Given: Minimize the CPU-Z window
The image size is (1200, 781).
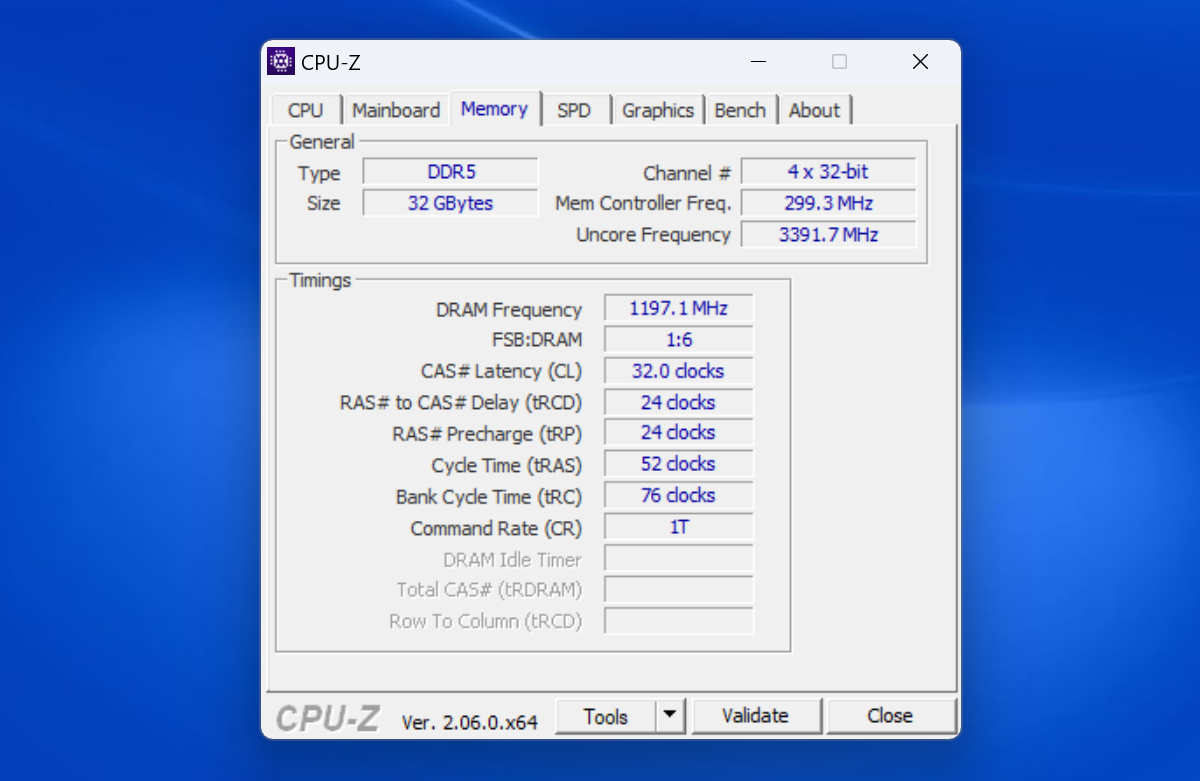Looking at the screenshot, I should click(759, 62).
